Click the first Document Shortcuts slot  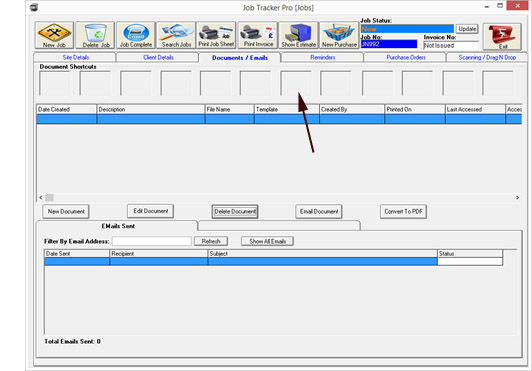[x=55, y=83]
